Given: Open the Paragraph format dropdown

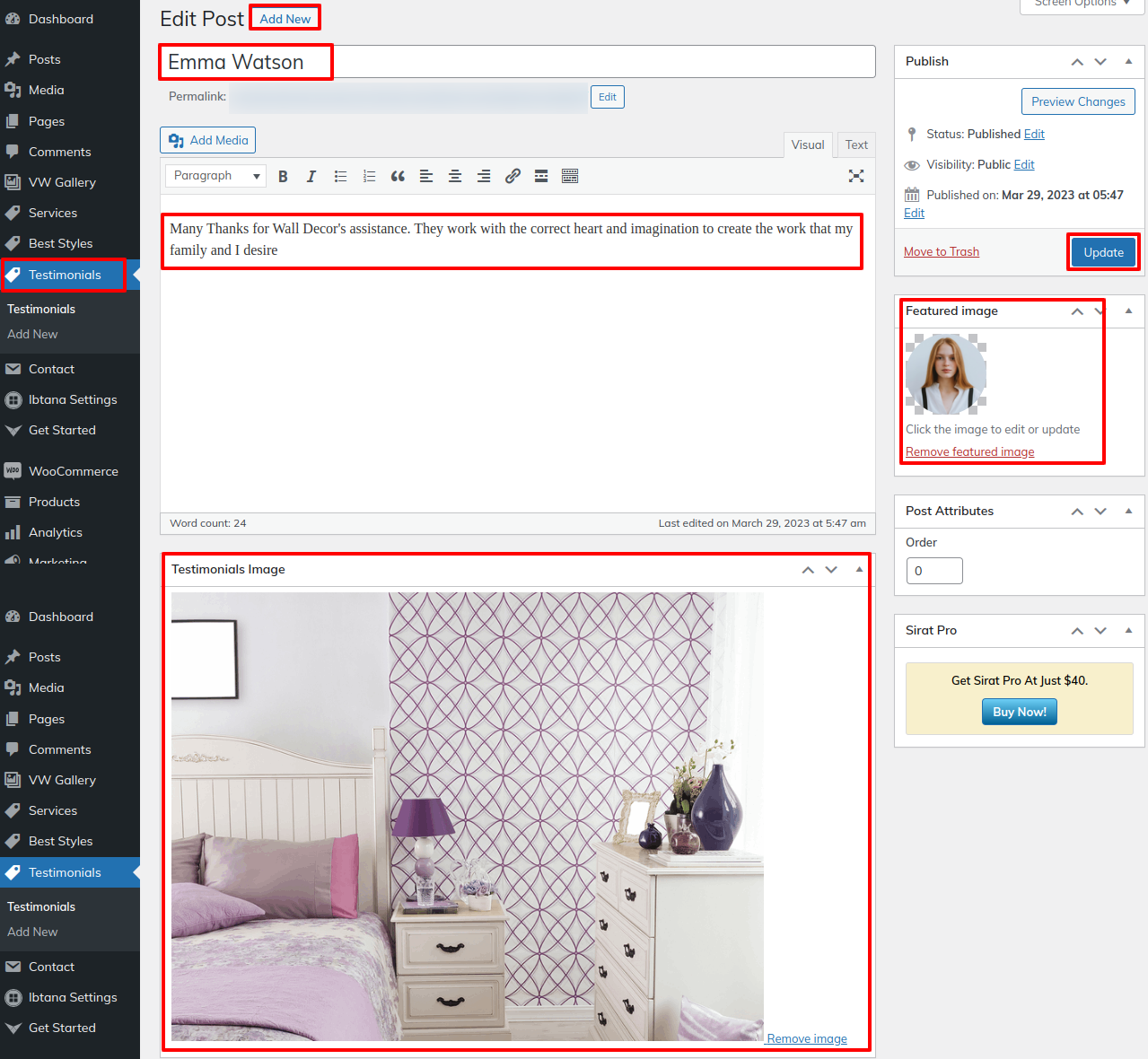Looking at the screenshot, I should (215, 176).
